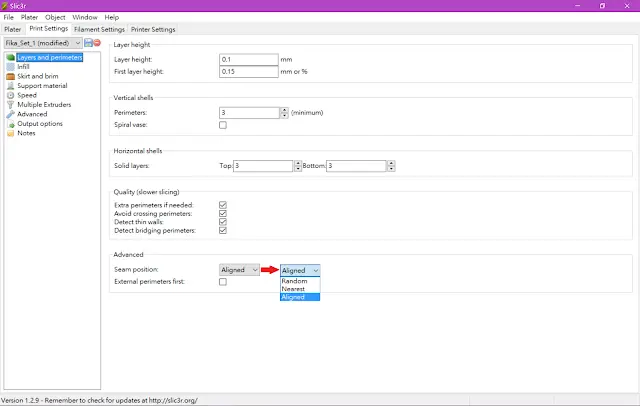Click the Support material icon
640x406 pixels.
point(11,86)
